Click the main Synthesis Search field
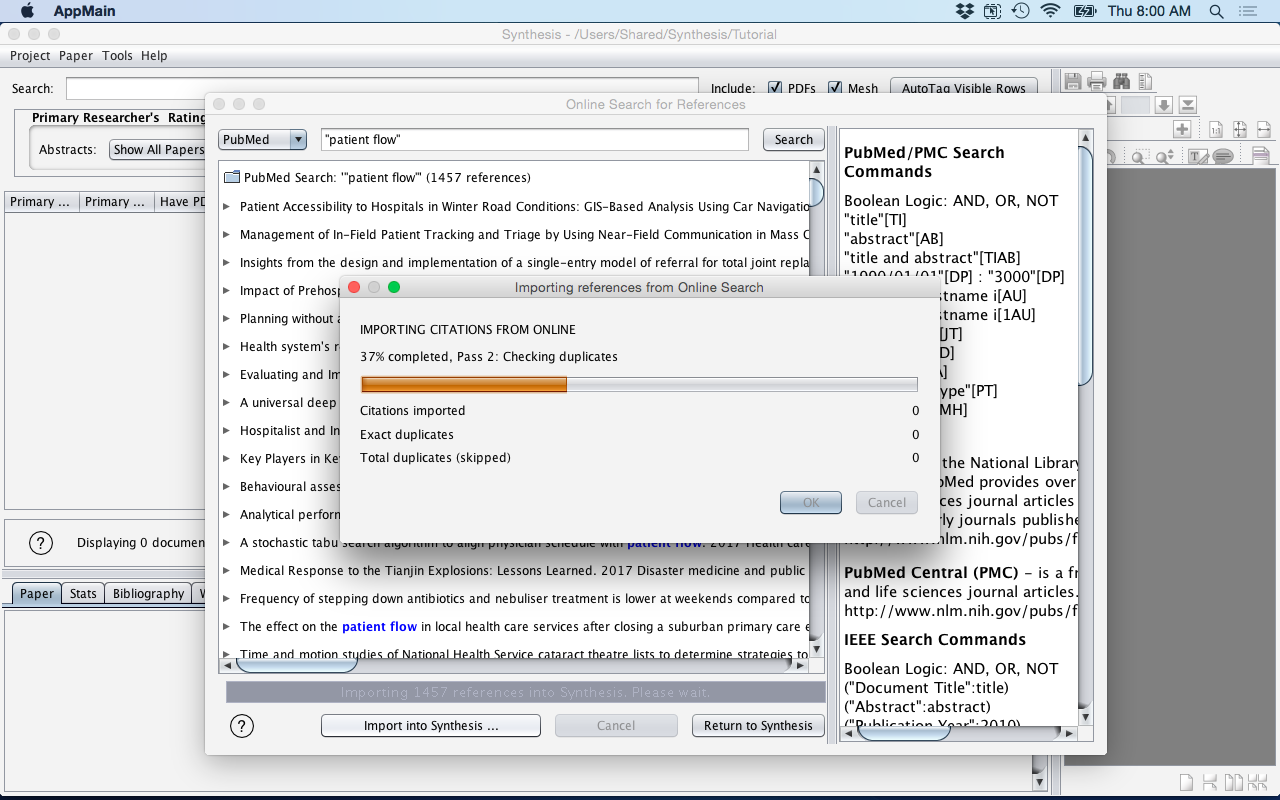The height and width of the screenshot is (800, 1280). 382,89
